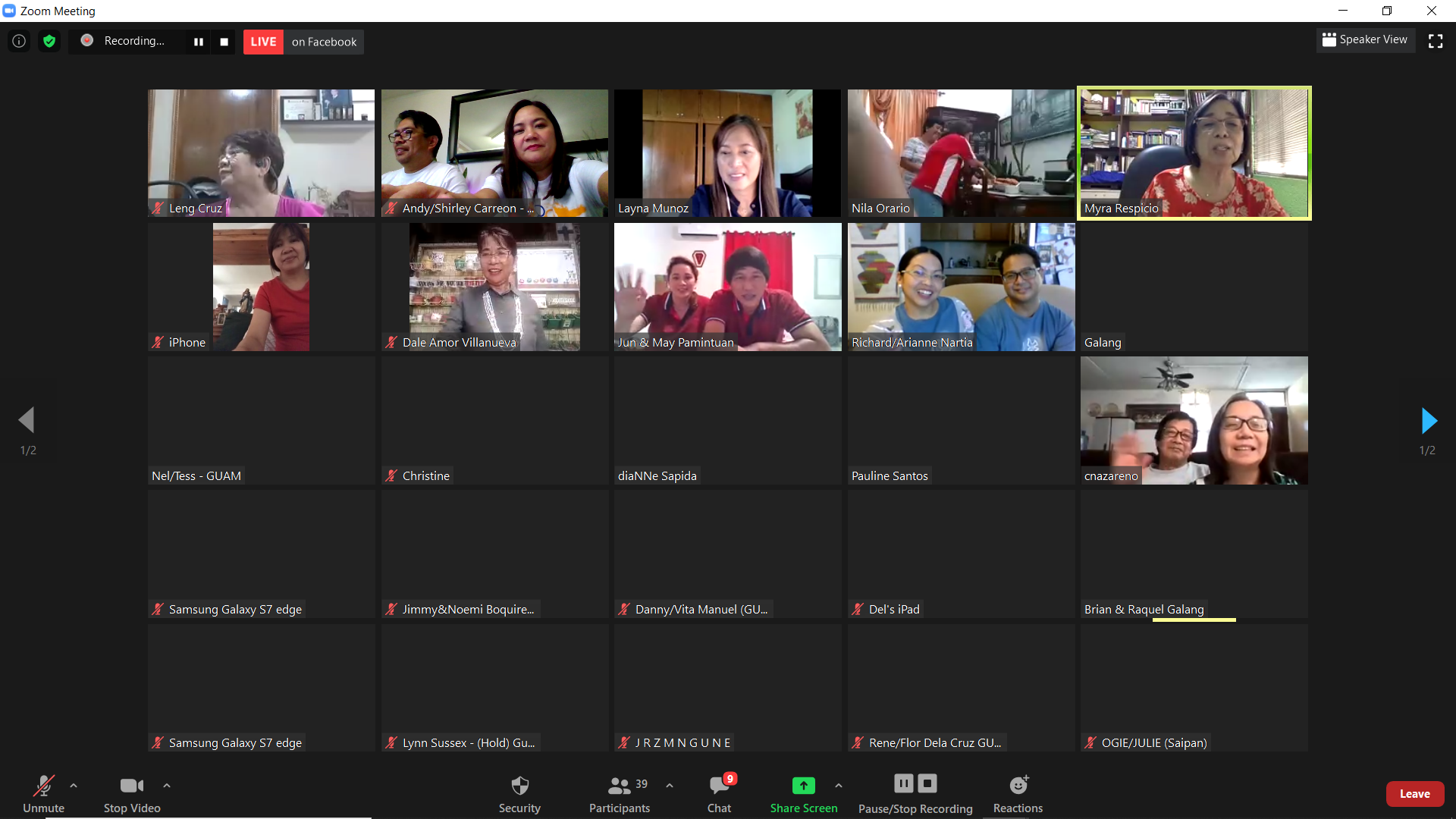Select Nila Orario video tile

(961, 153)
